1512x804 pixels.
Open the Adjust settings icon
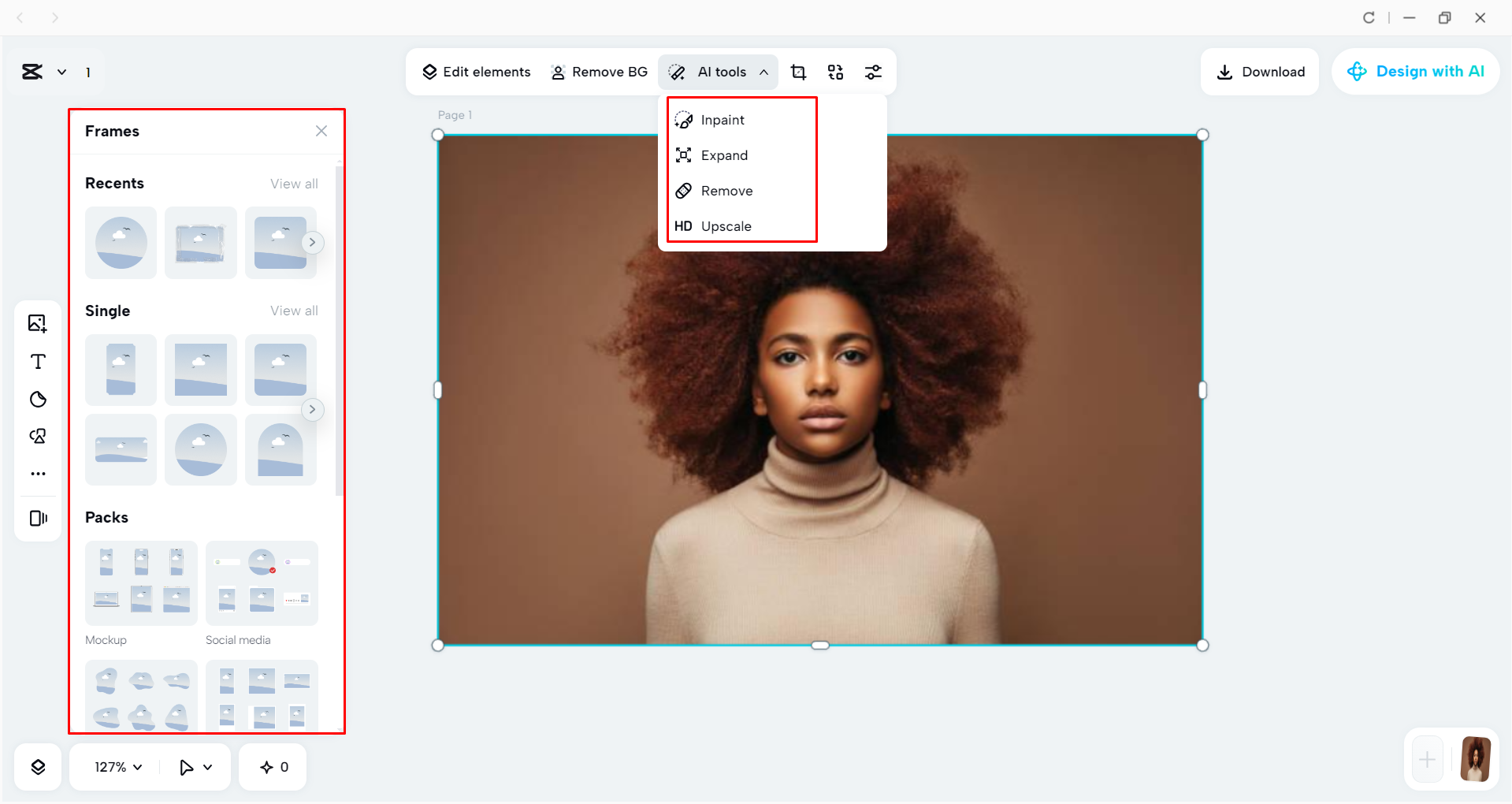pos(873,72)
